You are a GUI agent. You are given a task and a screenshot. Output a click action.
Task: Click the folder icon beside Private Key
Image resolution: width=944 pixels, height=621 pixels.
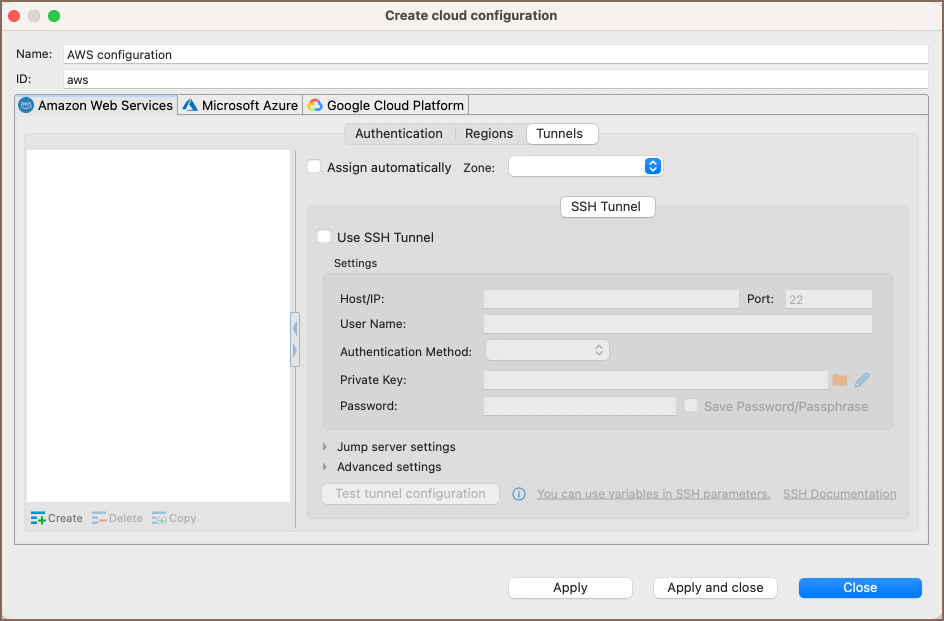pos(840,380)
